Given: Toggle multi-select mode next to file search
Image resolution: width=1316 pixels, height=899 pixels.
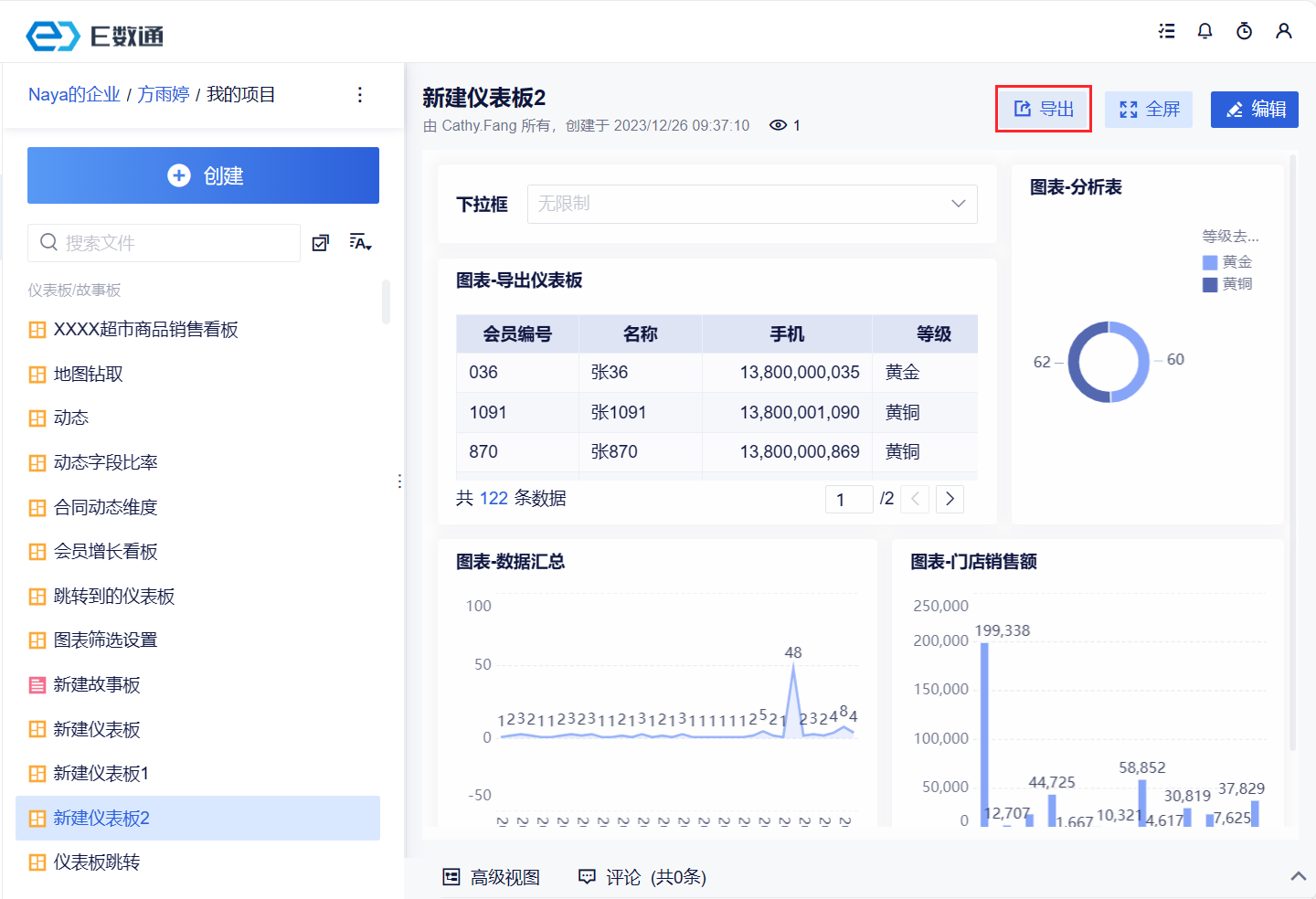Looking at the screenshot, I should click(321, 243).
